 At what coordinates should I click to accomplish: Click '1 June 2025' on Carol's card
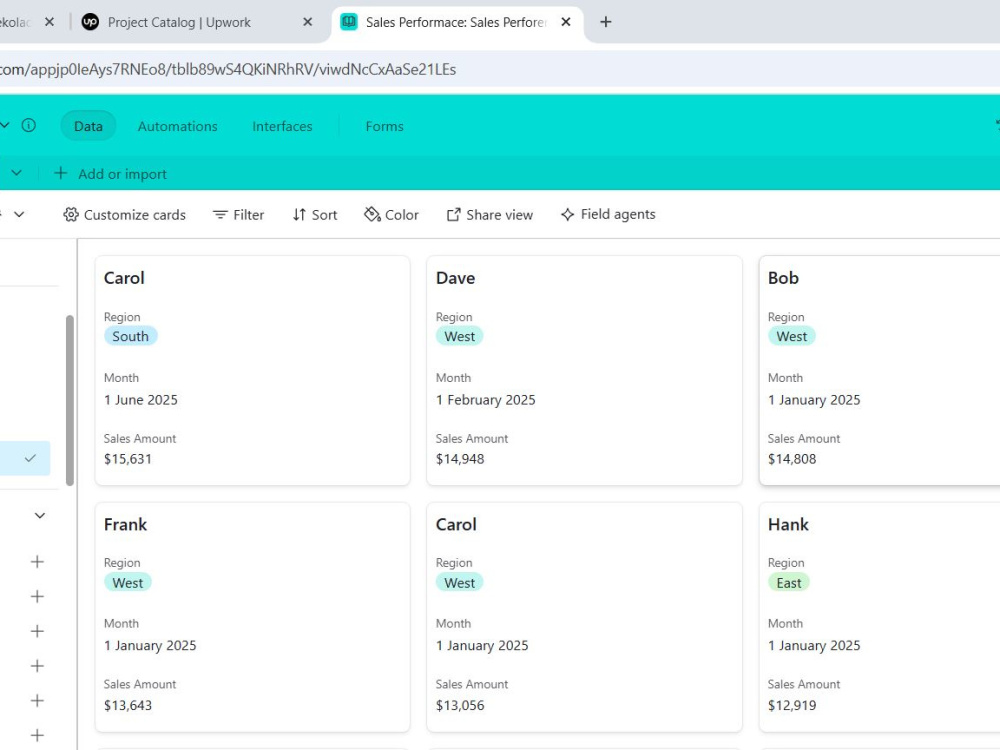point(141,400)
